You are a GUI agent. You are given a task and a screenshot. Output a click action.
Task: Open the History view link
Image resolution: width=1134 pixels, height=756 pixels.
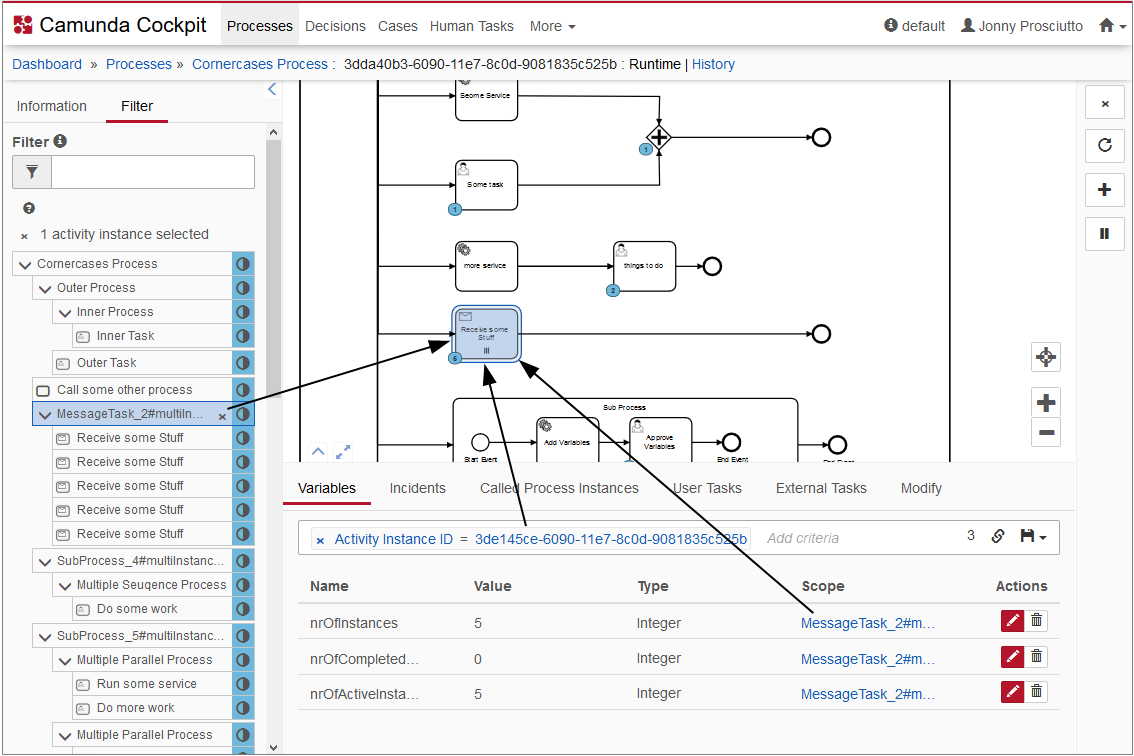pos(713,64)
